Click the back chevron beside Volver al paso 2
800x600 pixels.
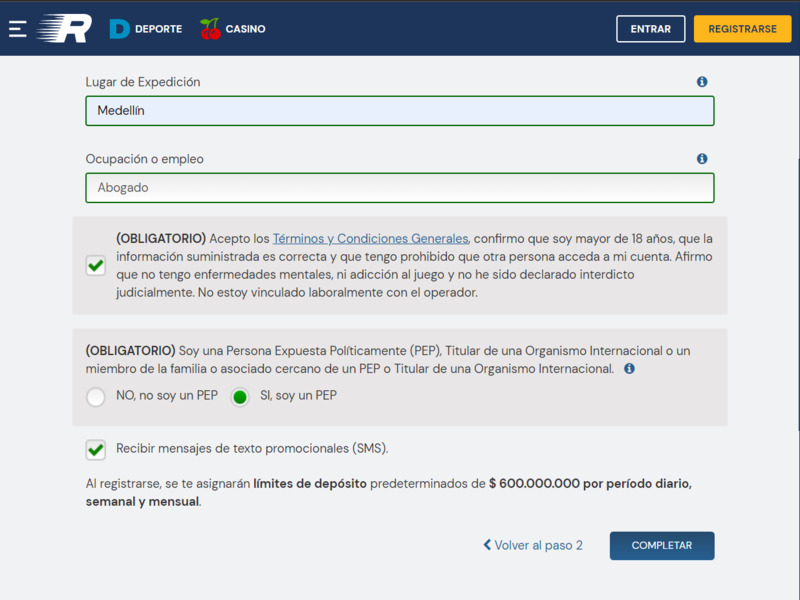487,545
